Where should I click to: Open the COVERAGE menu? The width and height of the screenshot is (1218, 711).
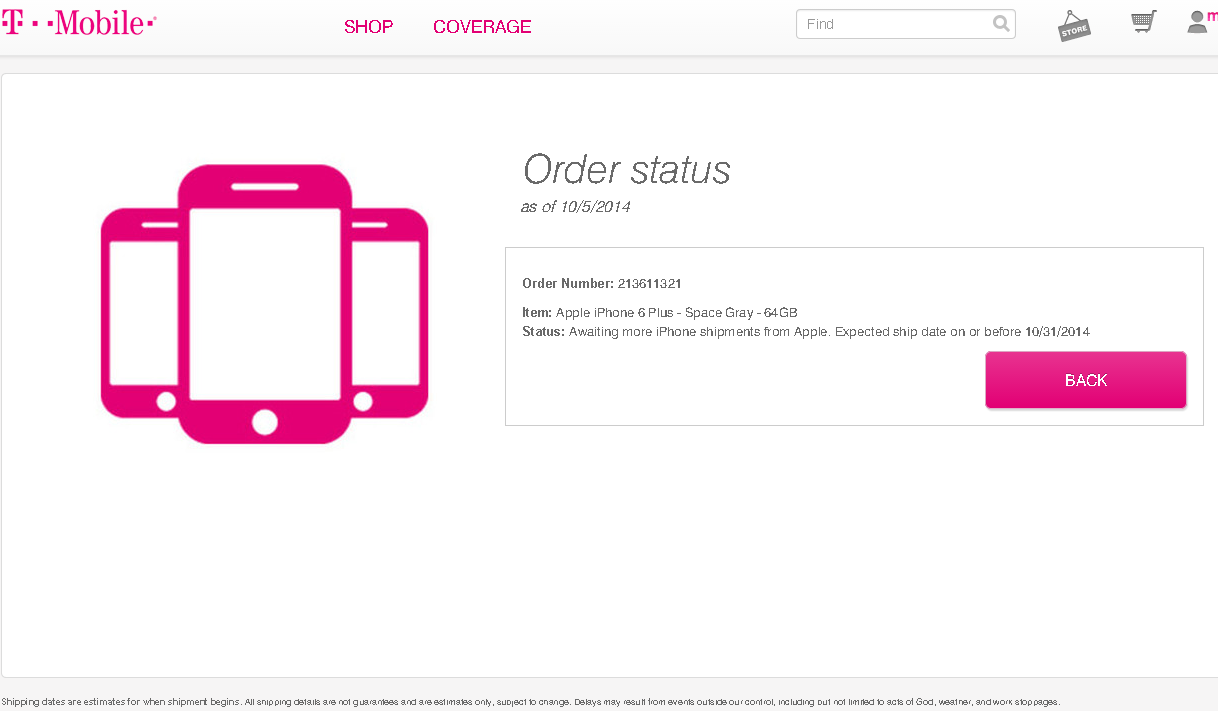[482, 27]
